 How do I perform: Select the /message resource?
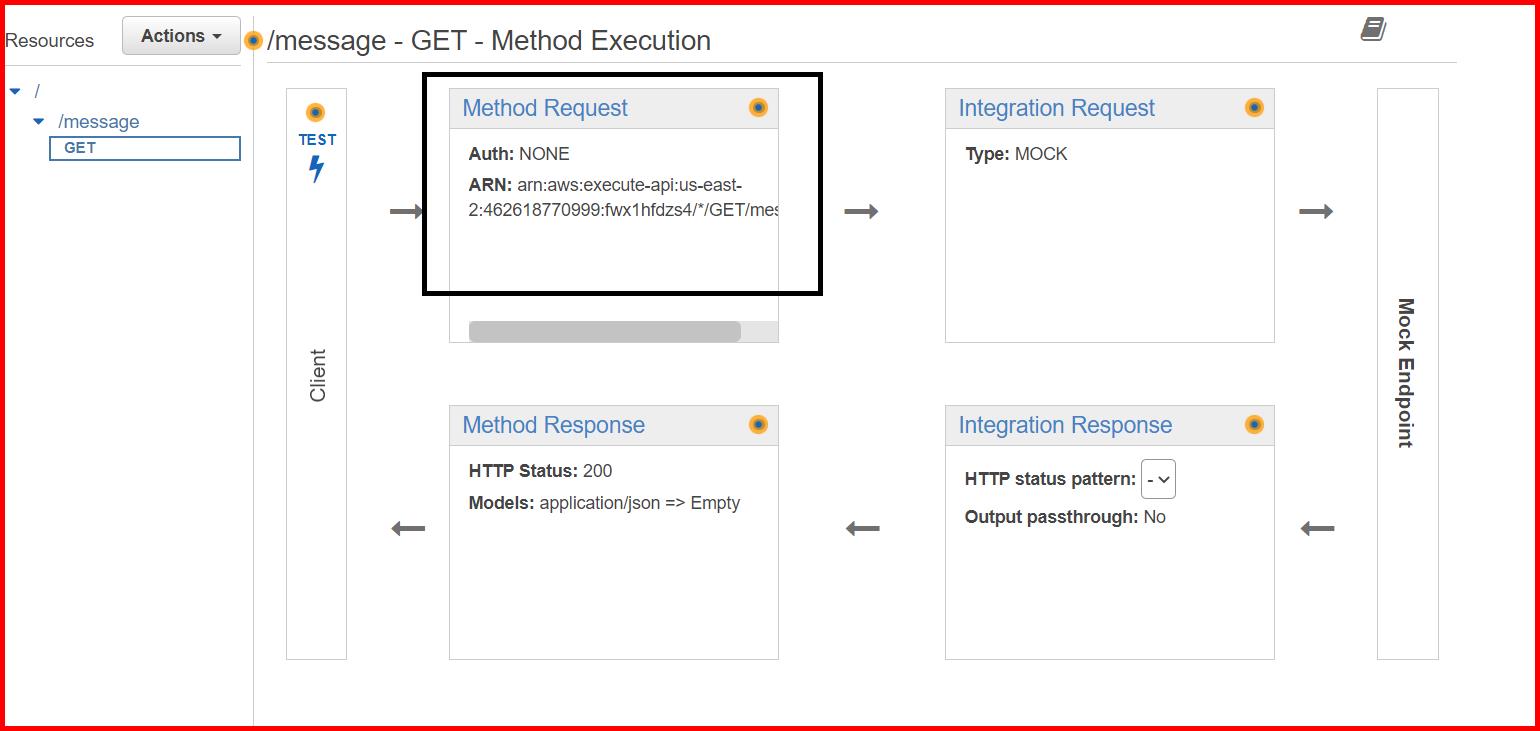point(99,122)
